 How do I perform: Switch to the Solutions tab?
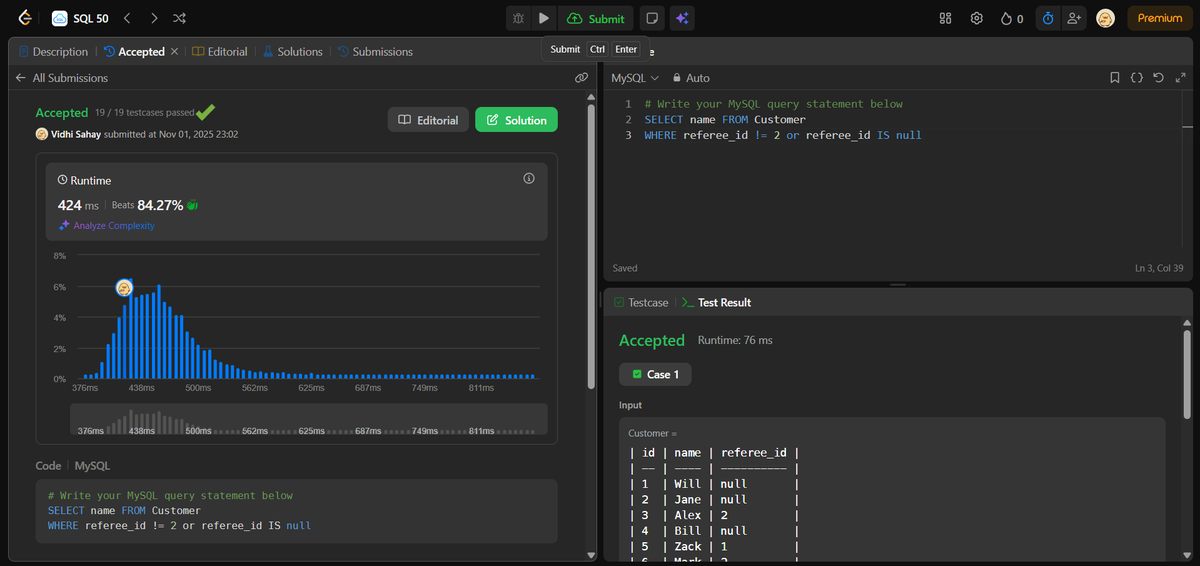(x=292, y=51)
